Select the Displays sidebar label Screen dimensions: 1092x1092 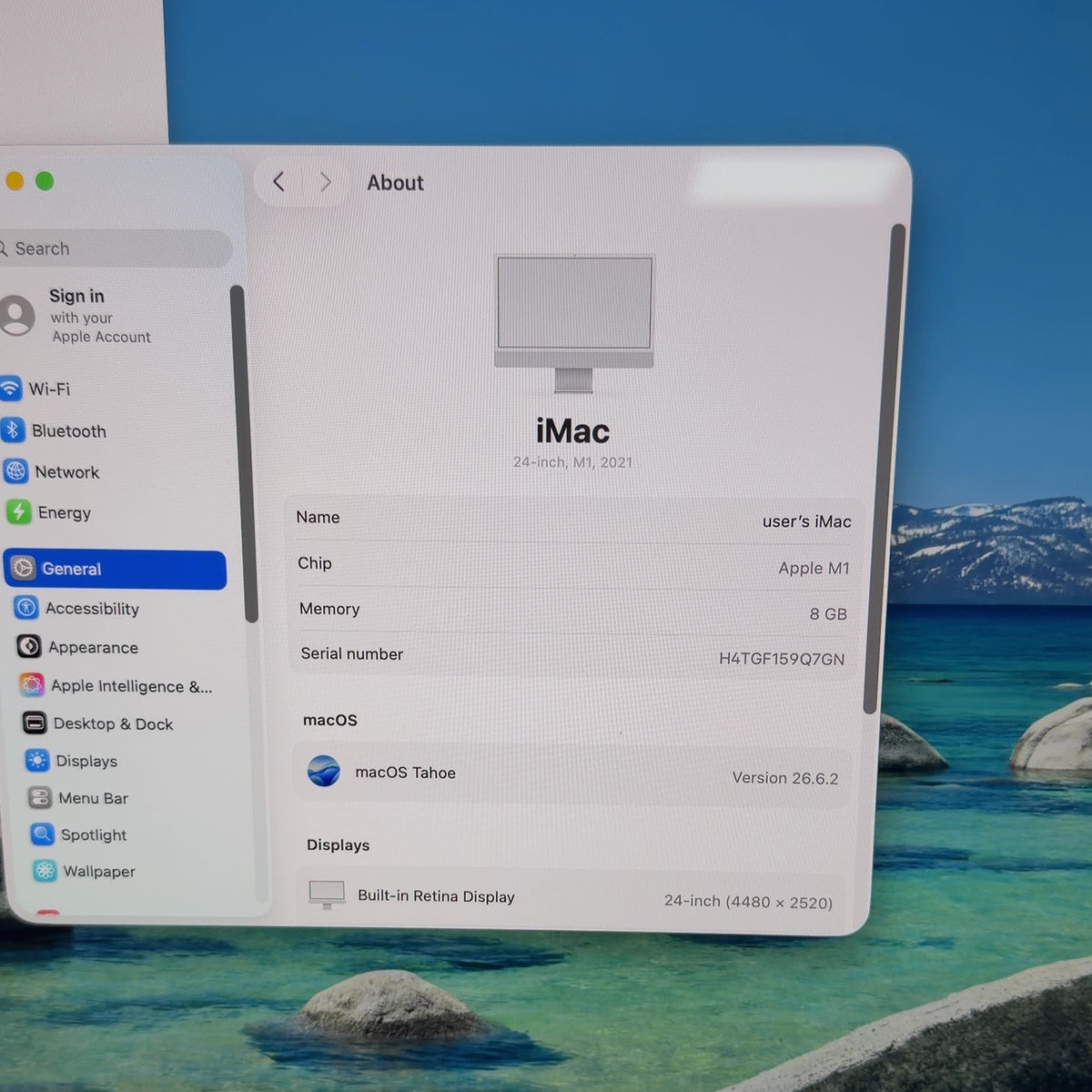pos(86,761)
